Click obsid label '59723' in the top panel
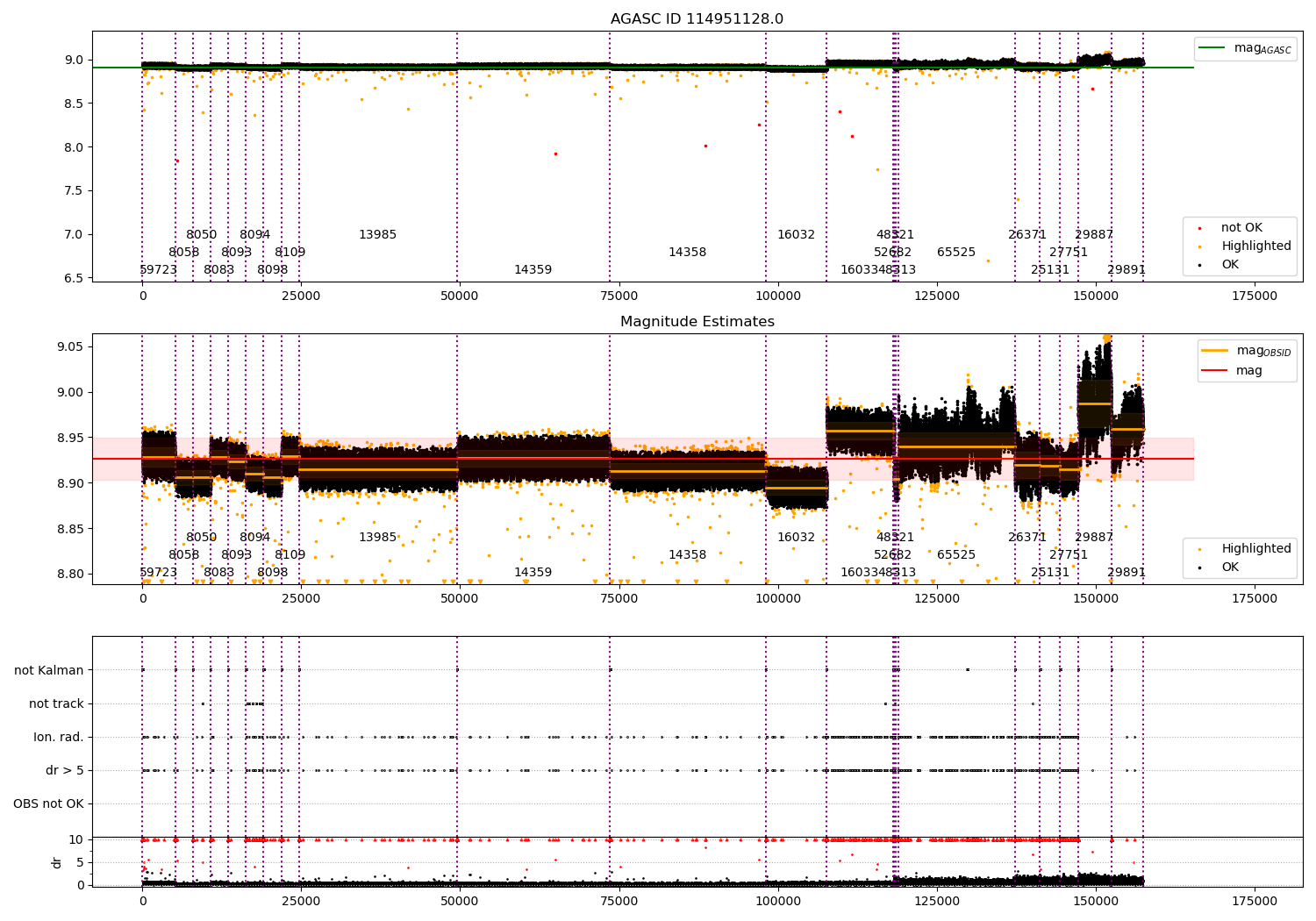The image size is (1316, 921). pyautogui.click(x=158, y=270)
